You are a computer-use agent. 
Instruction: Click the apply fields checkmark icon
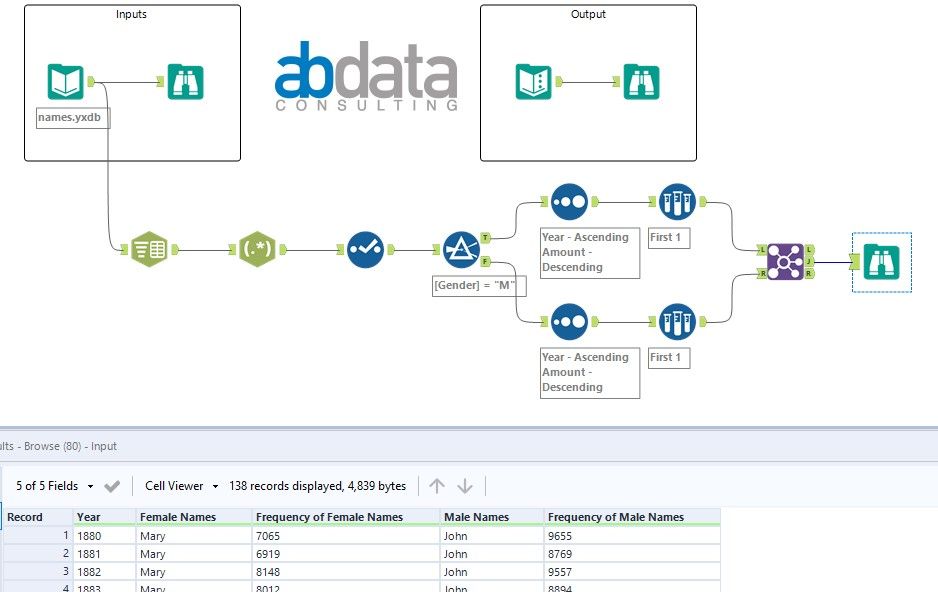(112, 487)
